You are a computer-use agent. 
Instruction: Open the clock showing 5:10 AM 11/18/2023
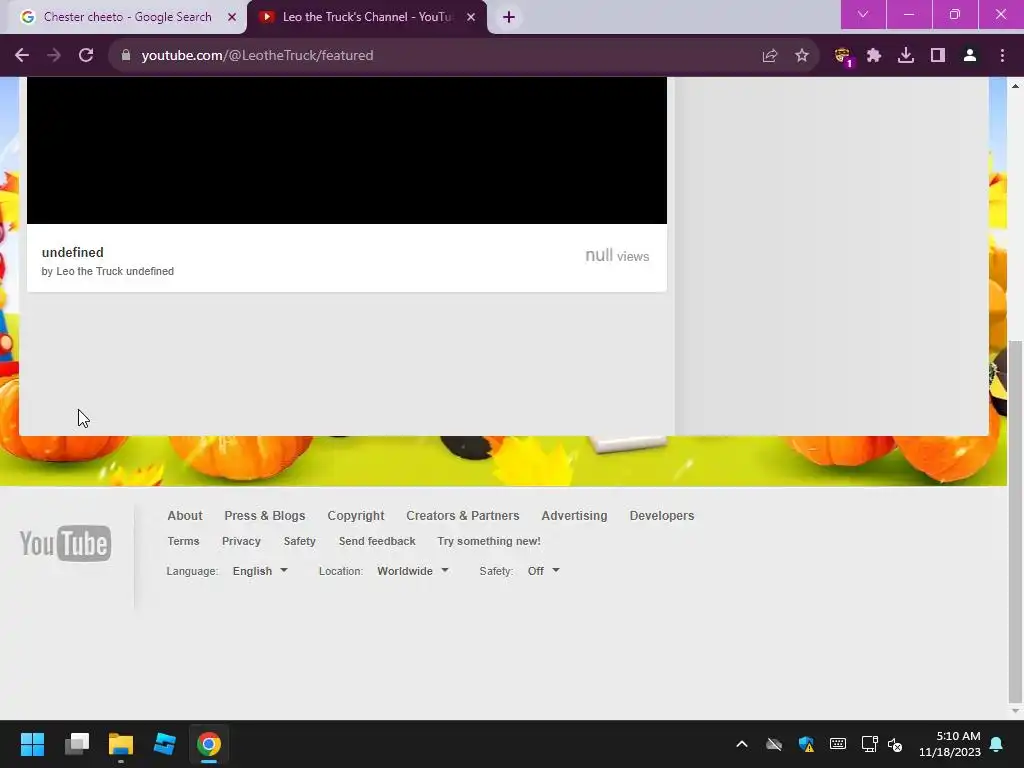950,744
